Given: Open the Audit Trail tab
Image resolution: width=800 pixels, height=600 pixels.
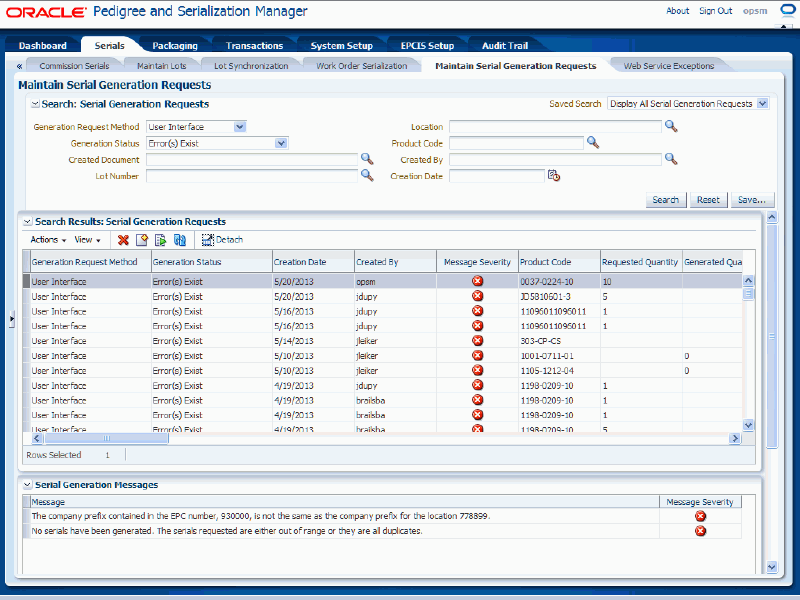Looking at the screenshot, I should 505,45.
